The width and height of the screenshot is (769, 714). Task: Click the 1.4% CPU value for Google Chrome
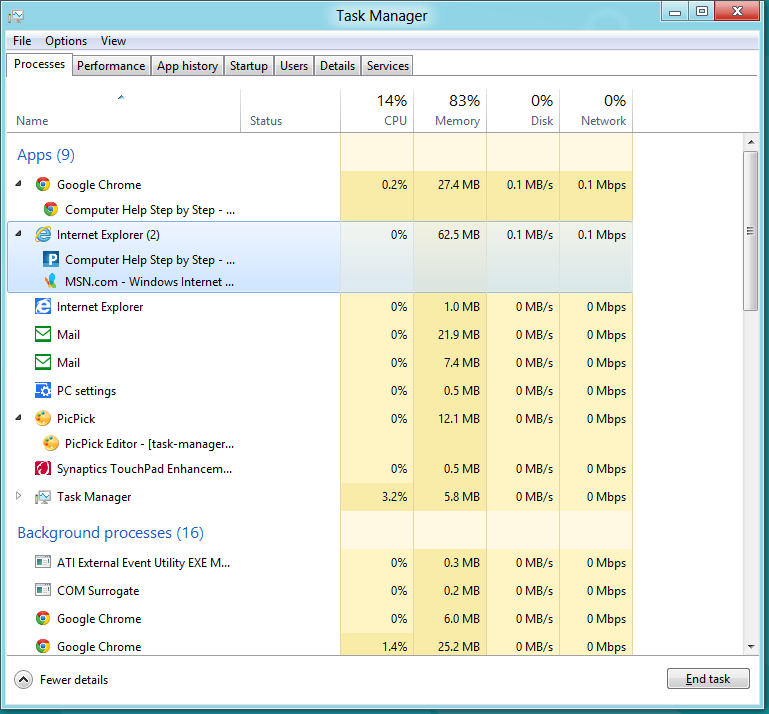point(394,647)
